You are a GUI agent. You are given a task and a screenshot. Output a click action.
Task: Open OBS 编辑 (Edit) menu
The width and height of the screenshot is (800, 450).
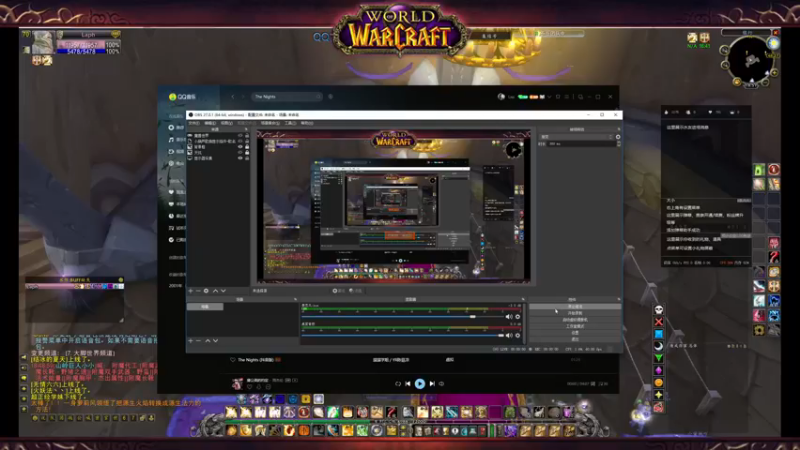[210, 123]
